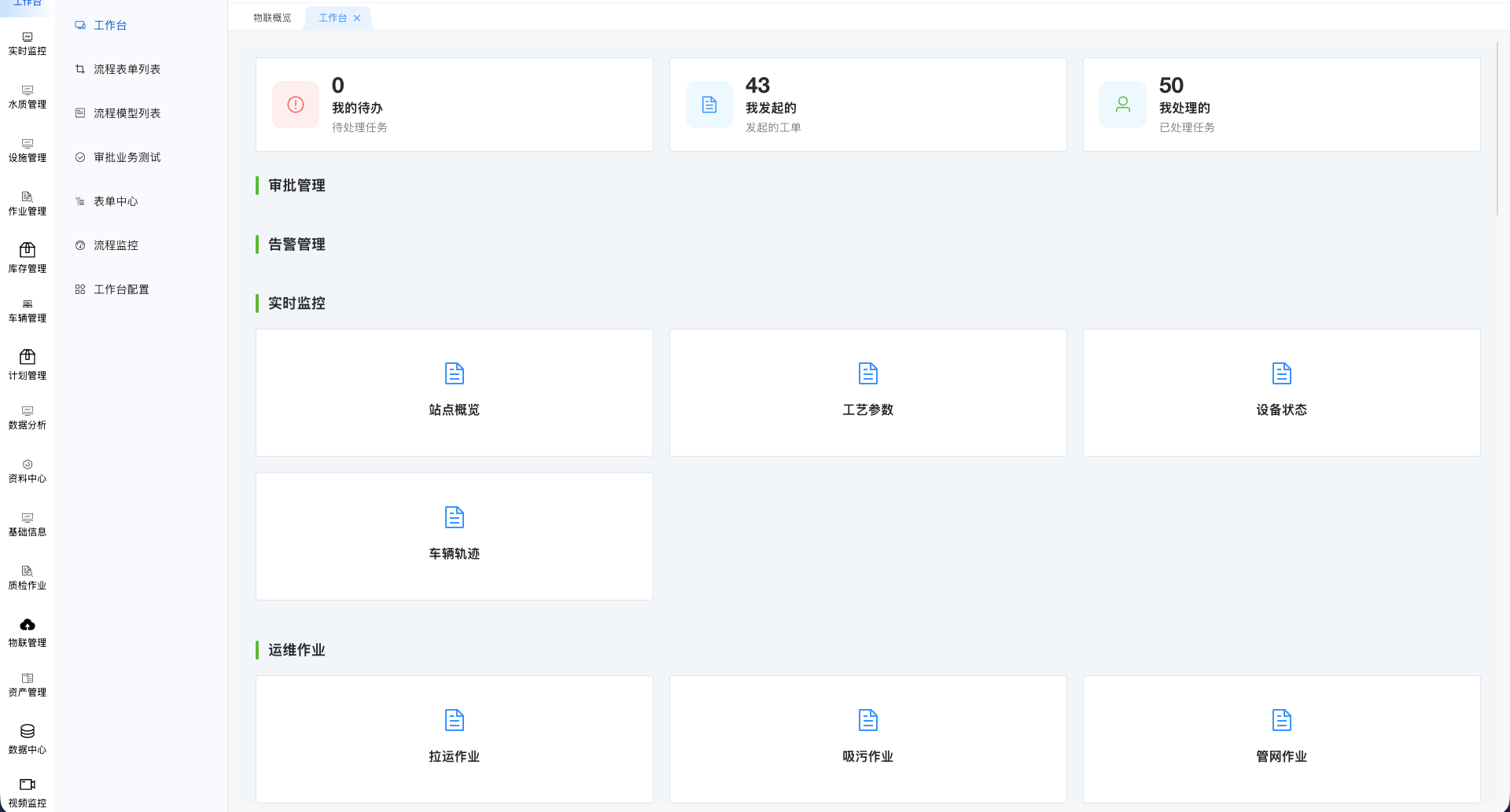Select the 数据中心 database icon
The width and height of the screenshot is (1510, 812).
click(28, 731)
